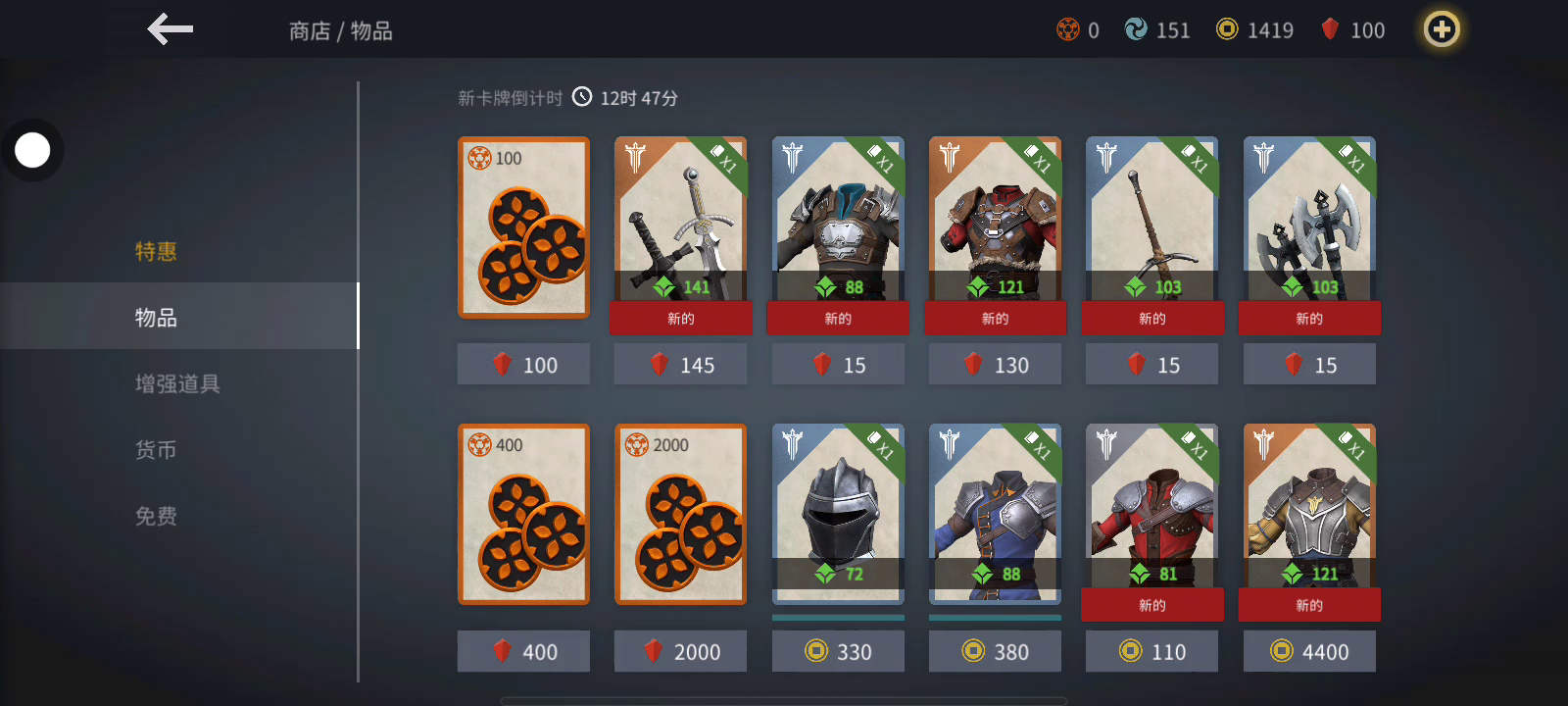
Task: Open the 货币 category
Action: tap(156, 450)
